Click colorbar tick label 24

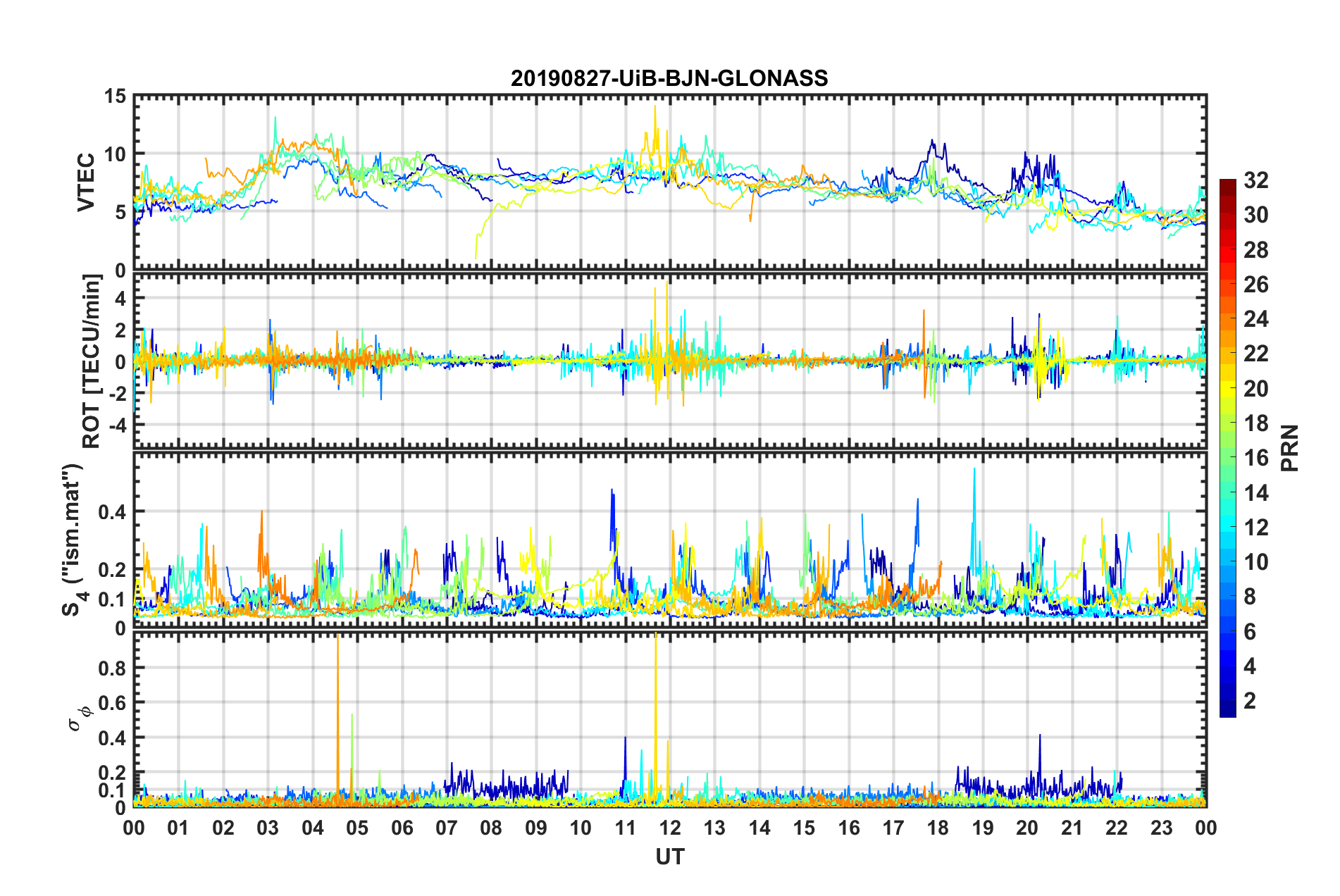pyautogui.click(x=1255, y=319)
